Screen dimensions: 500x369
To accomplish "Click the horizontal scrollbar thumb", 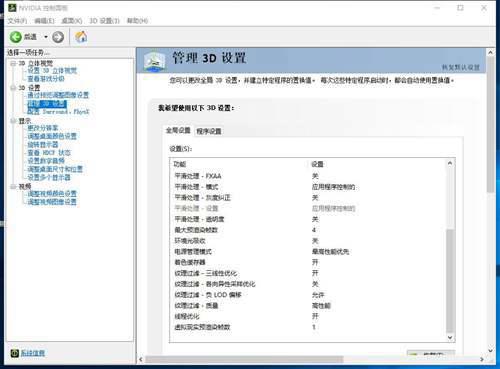I will (x=244, y=359).
